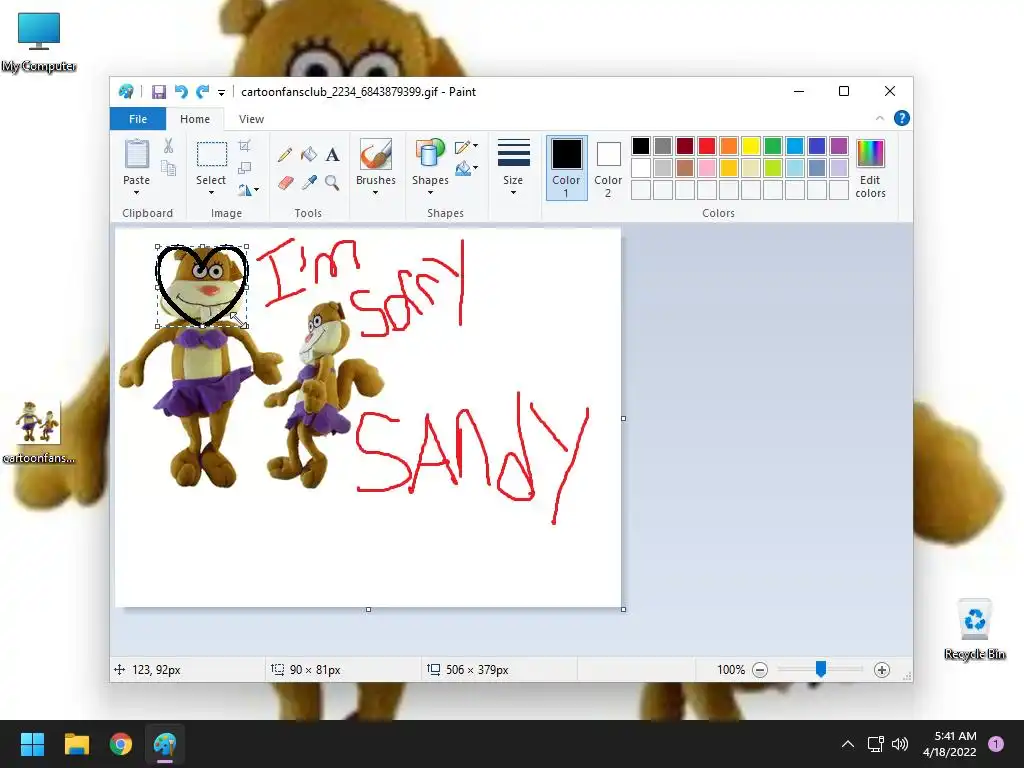The height and width of the screenshot is (768, 1024).
Task: Open the volume icon in system tray
Action: [x=900, y=744]
